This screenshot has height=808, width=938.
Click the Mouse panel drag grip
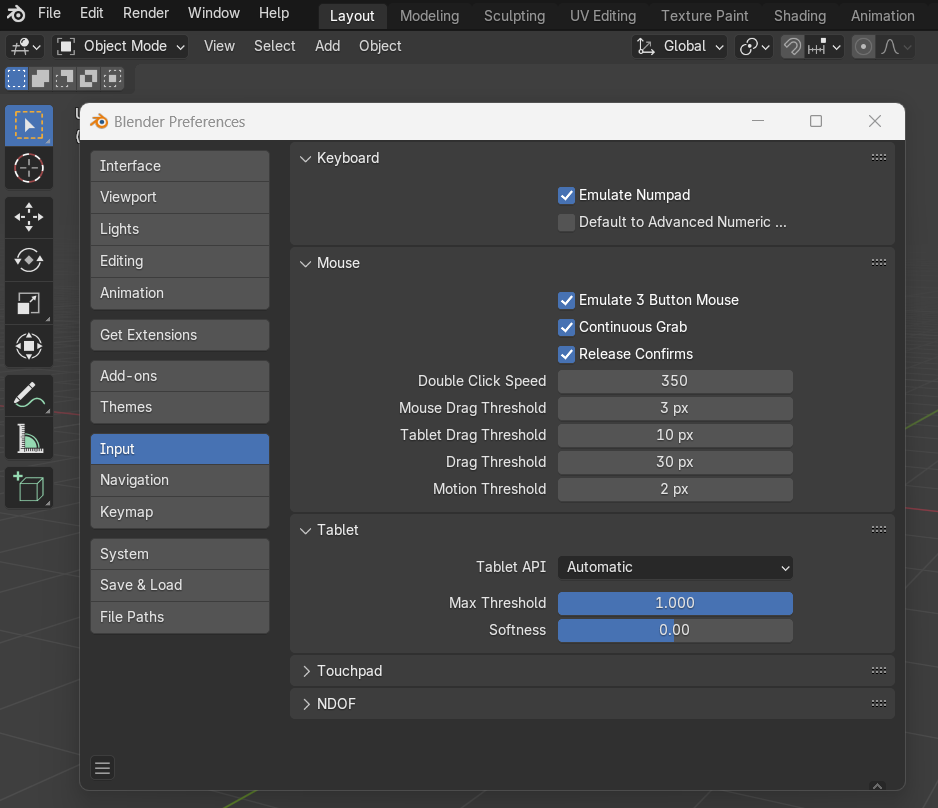[x=879, y=262]
